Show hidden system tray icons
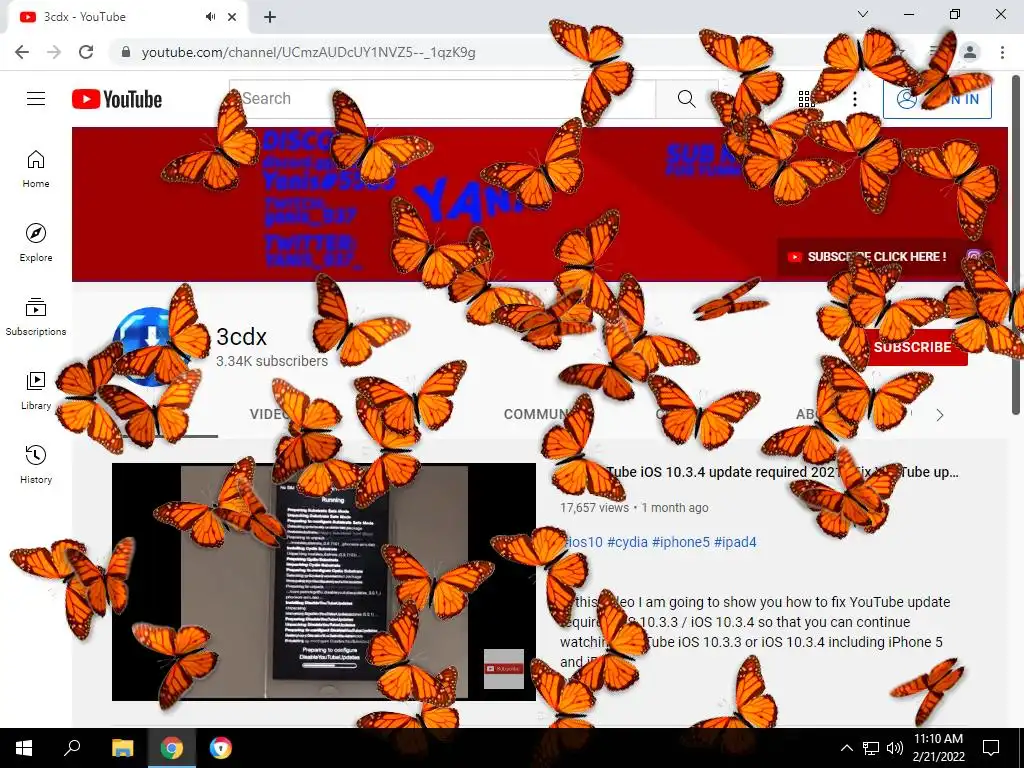 846,748
